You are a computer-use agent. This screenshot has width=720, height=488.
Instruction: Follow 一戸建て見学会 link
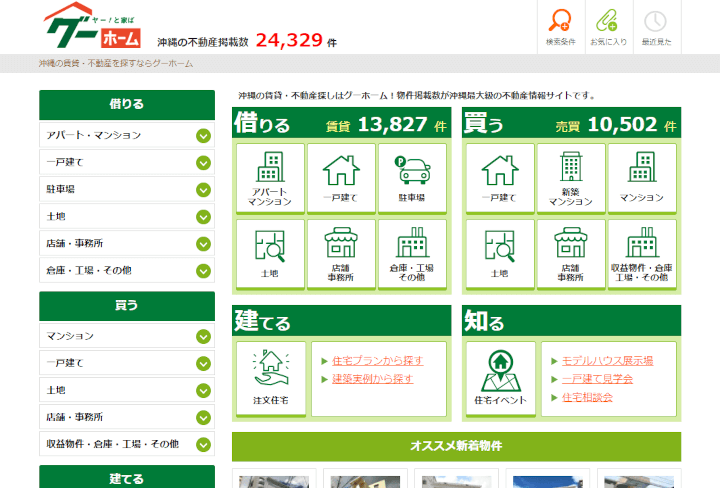pos(597,379)
